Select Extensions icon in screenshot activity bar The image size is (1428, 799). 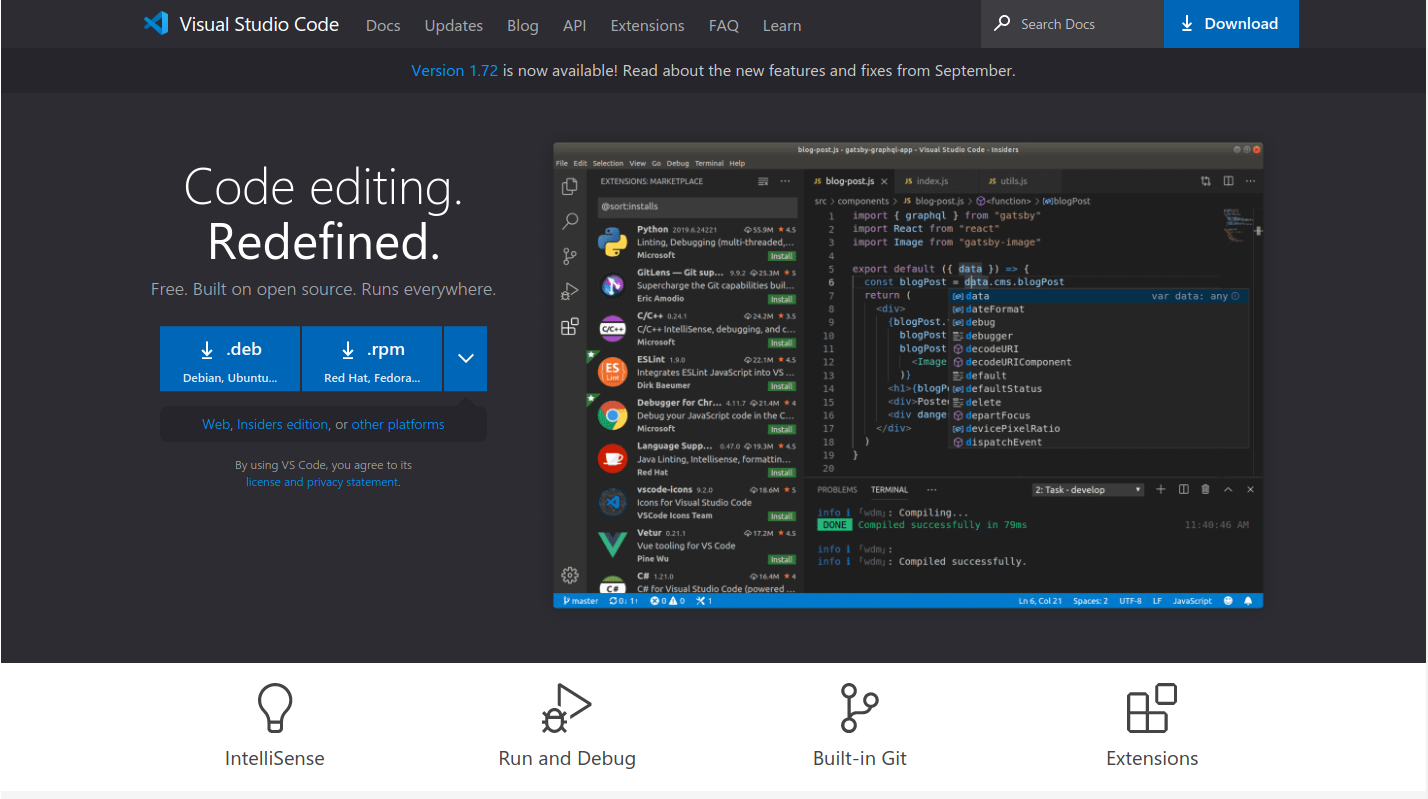tap(570, 326)
